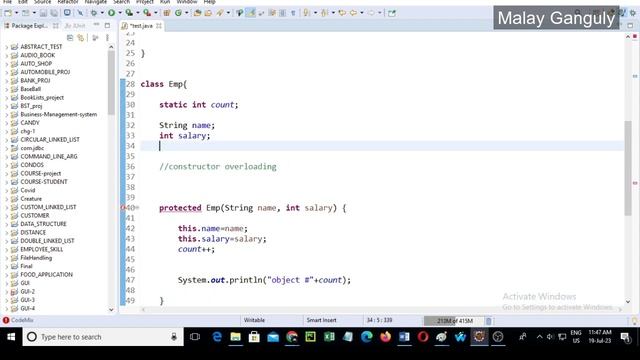
Task: Launch Coverage run icon
Action: point(129,13)
